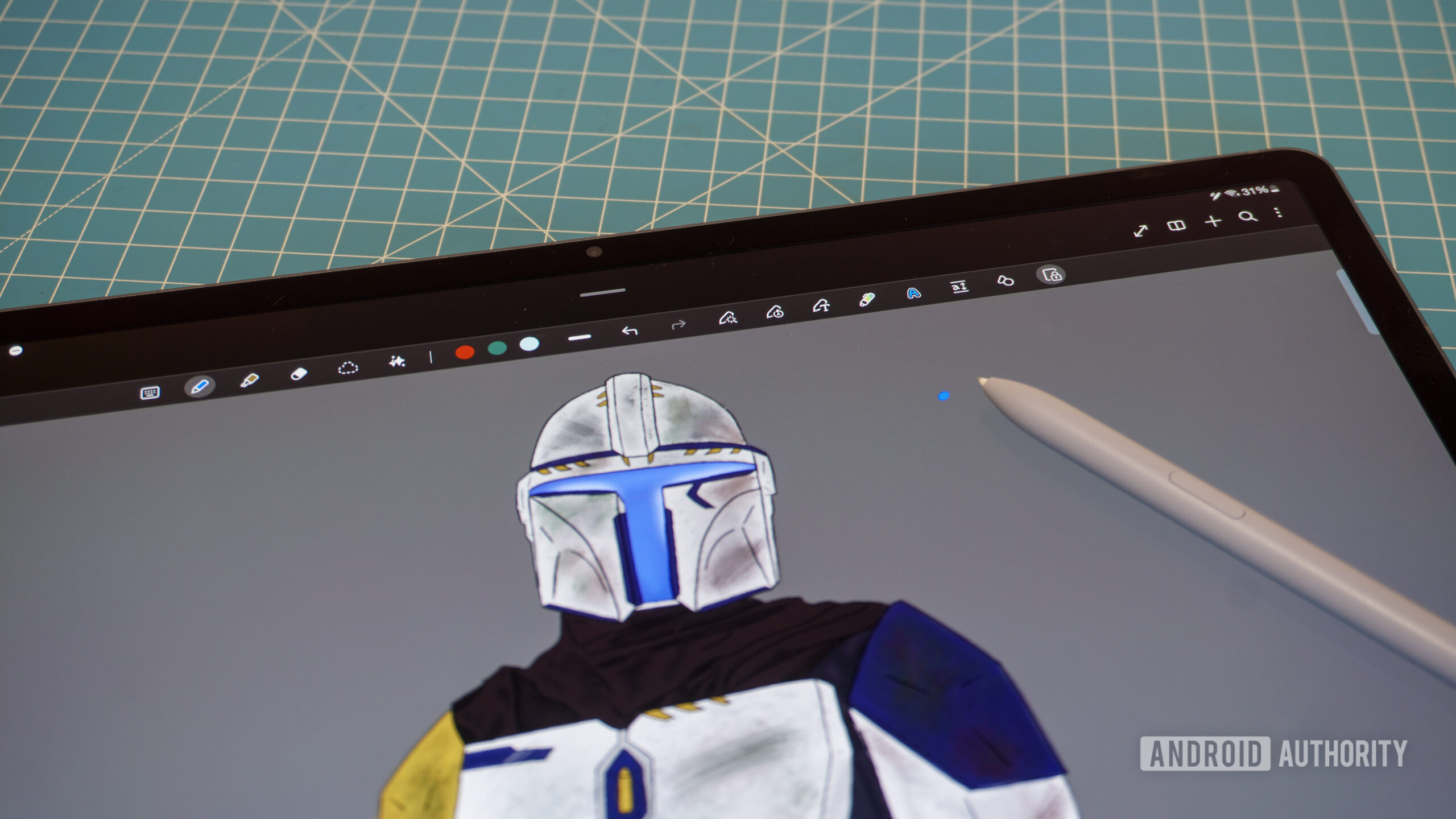Toggle the page view book icon

pos(1176,226)
